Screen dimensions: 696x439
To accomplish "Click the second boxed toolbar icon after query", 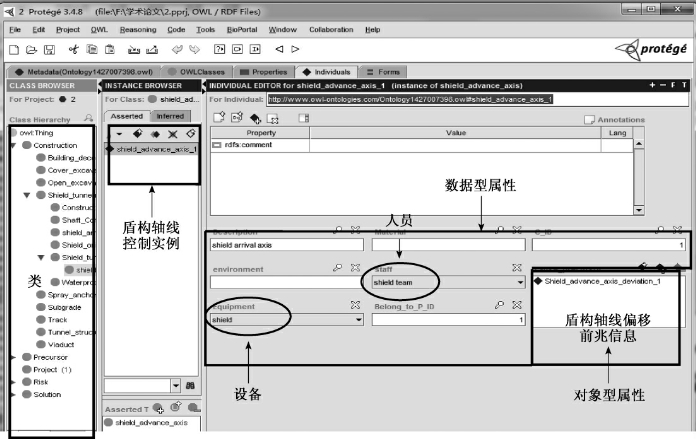I will point(237,49).
